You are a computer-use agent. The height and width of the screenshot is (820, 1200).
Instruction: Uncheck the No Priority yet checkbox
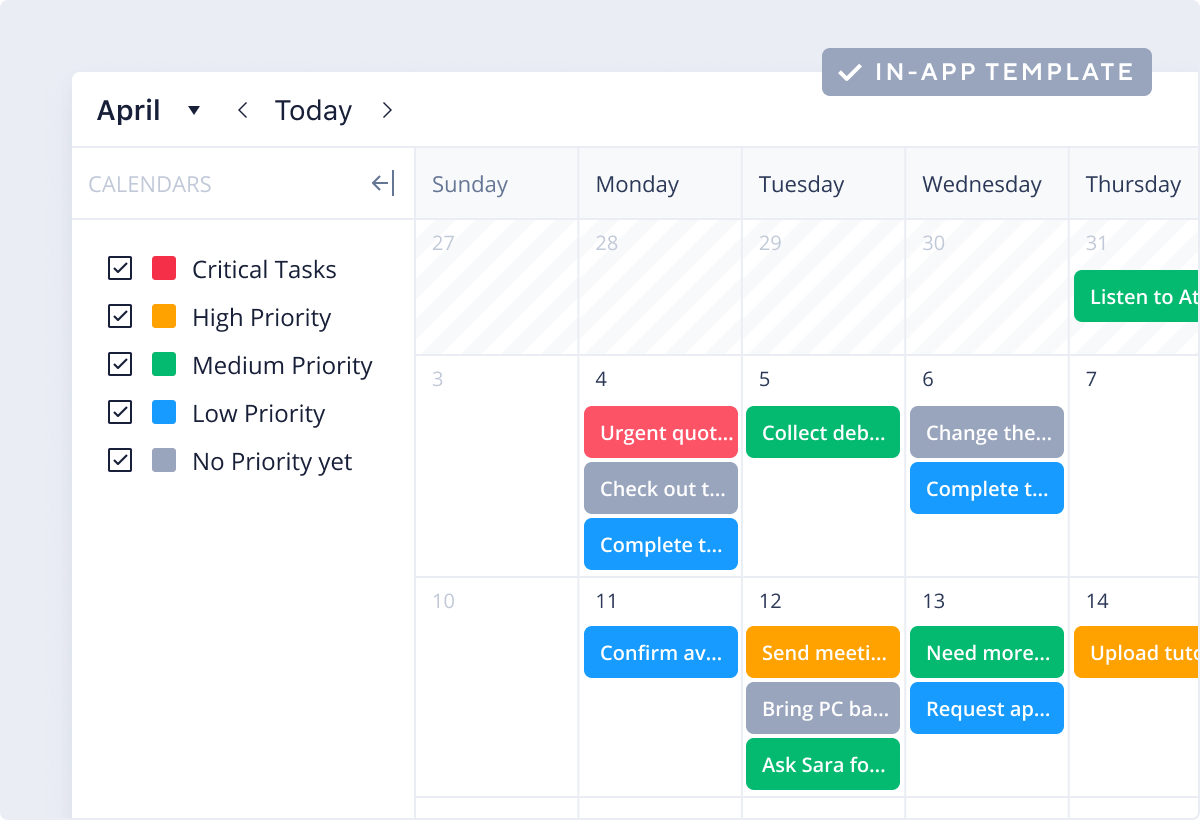[x=120, y=460]
